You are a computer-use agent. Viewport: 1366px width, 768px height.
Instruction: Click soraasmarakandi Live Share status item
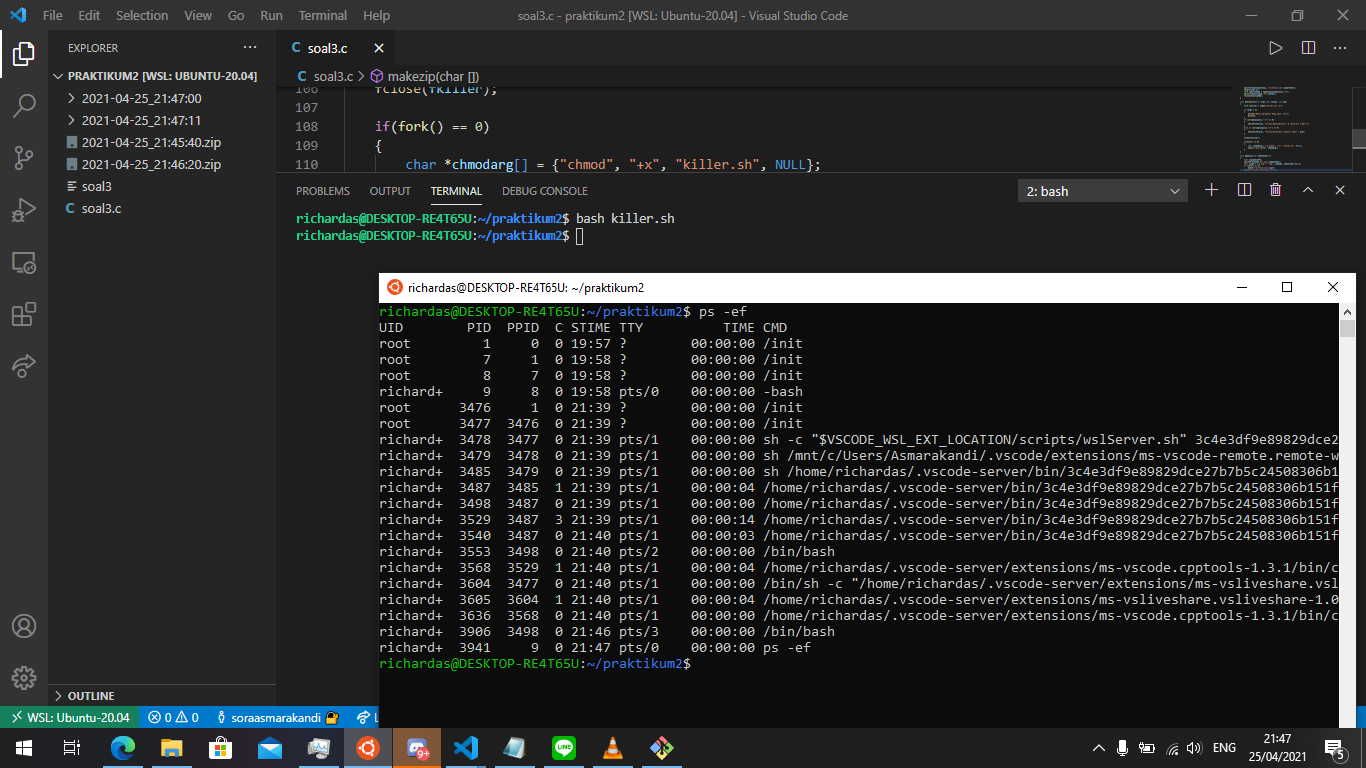pyautogui.click(x=277, y=717)
